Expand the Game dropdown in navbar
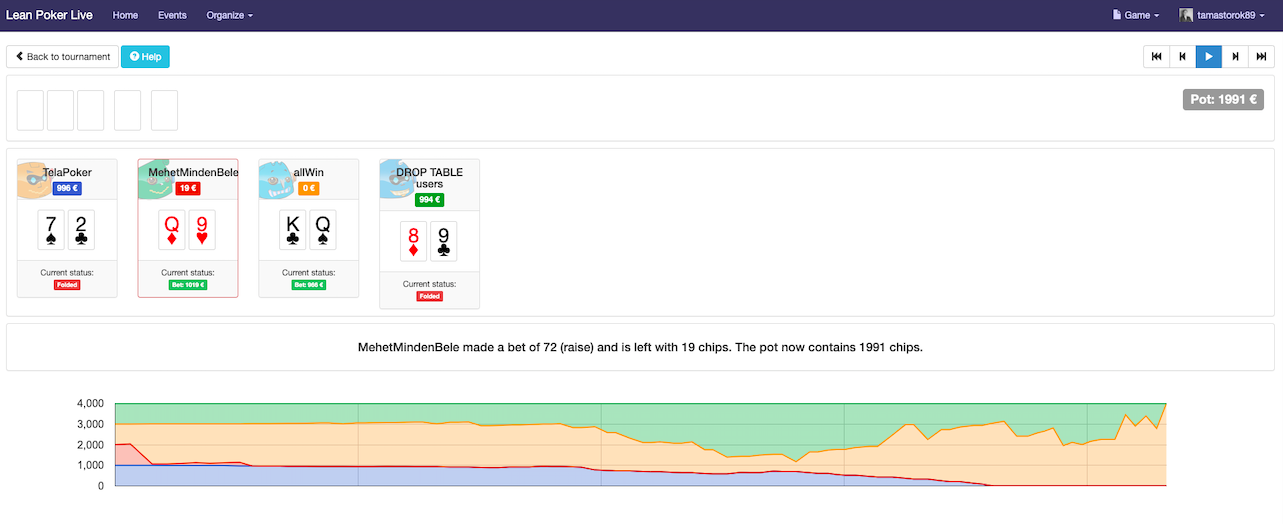 pyautogui.click(x=1135, y=16)
